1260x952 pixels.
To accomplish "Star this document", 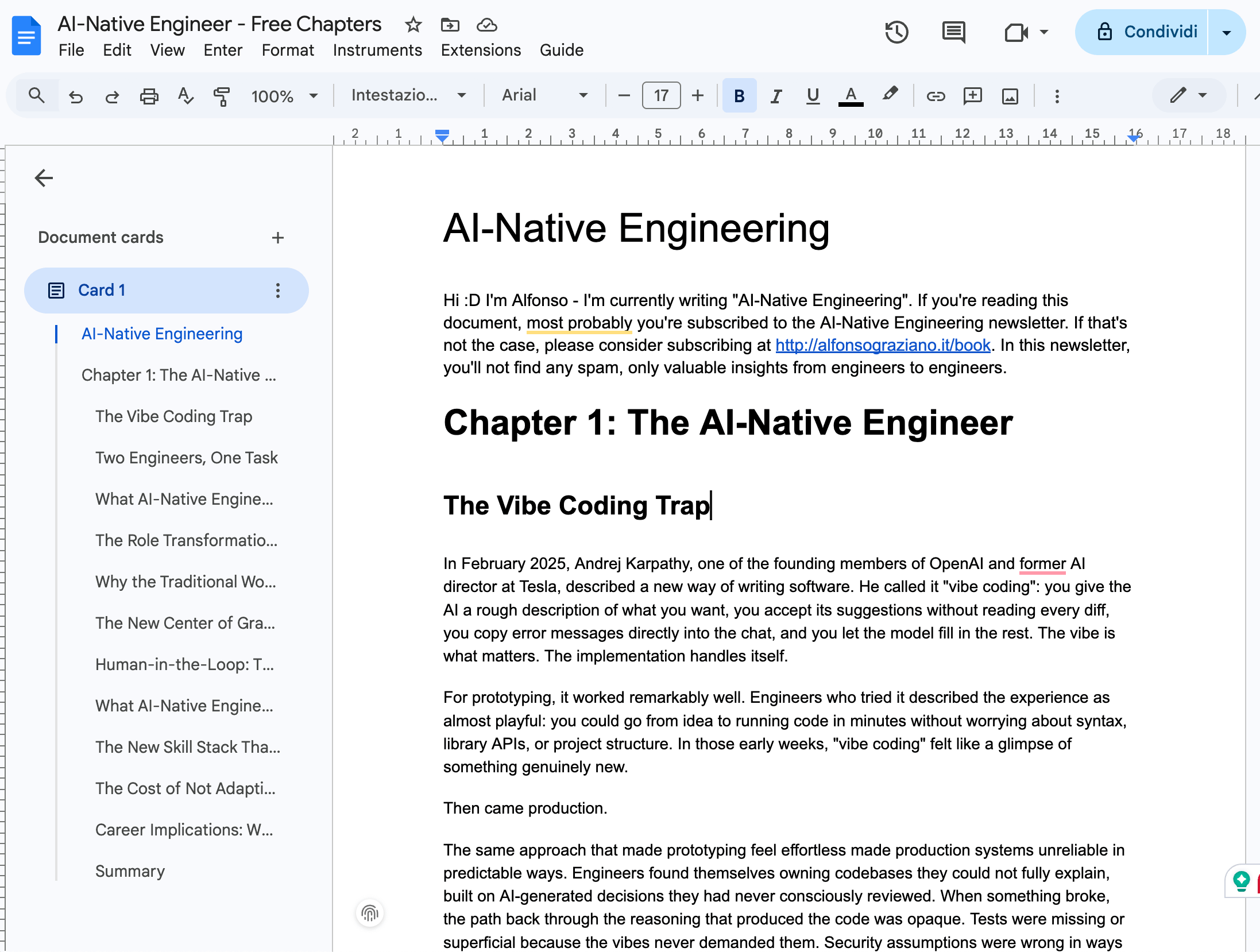I will tap(413, 25).
